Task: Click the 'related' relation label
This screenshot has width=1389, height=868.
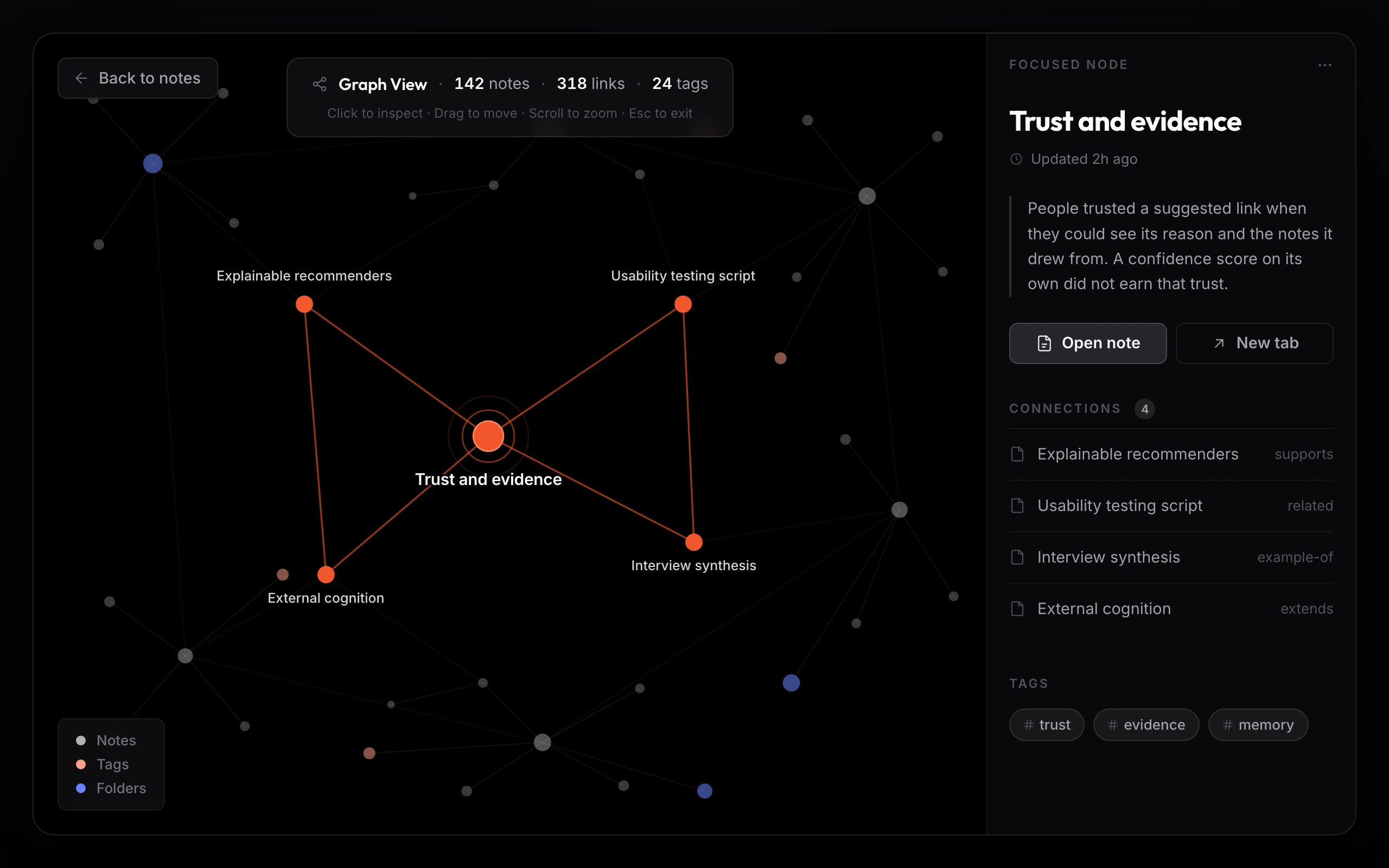Action: click(1310, 506)
